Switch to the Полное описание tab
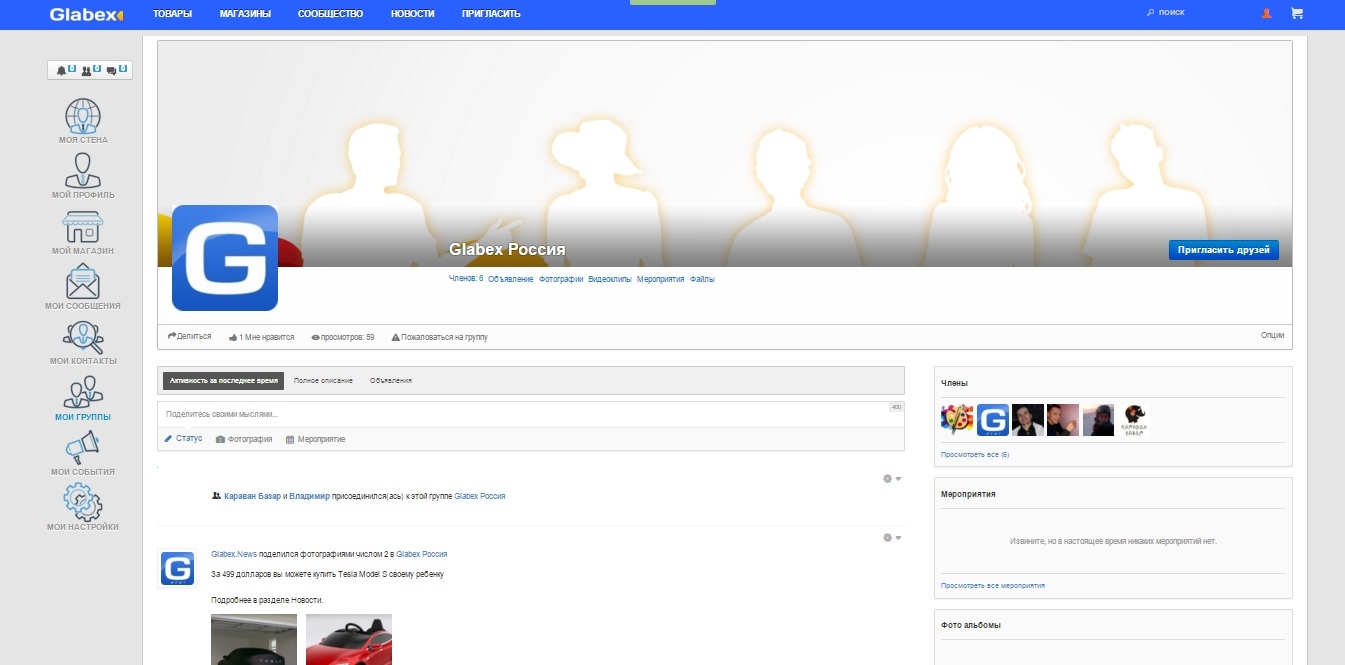This screenshot has width=1345, height=665. pyautogui.click(x=322, y=381)
